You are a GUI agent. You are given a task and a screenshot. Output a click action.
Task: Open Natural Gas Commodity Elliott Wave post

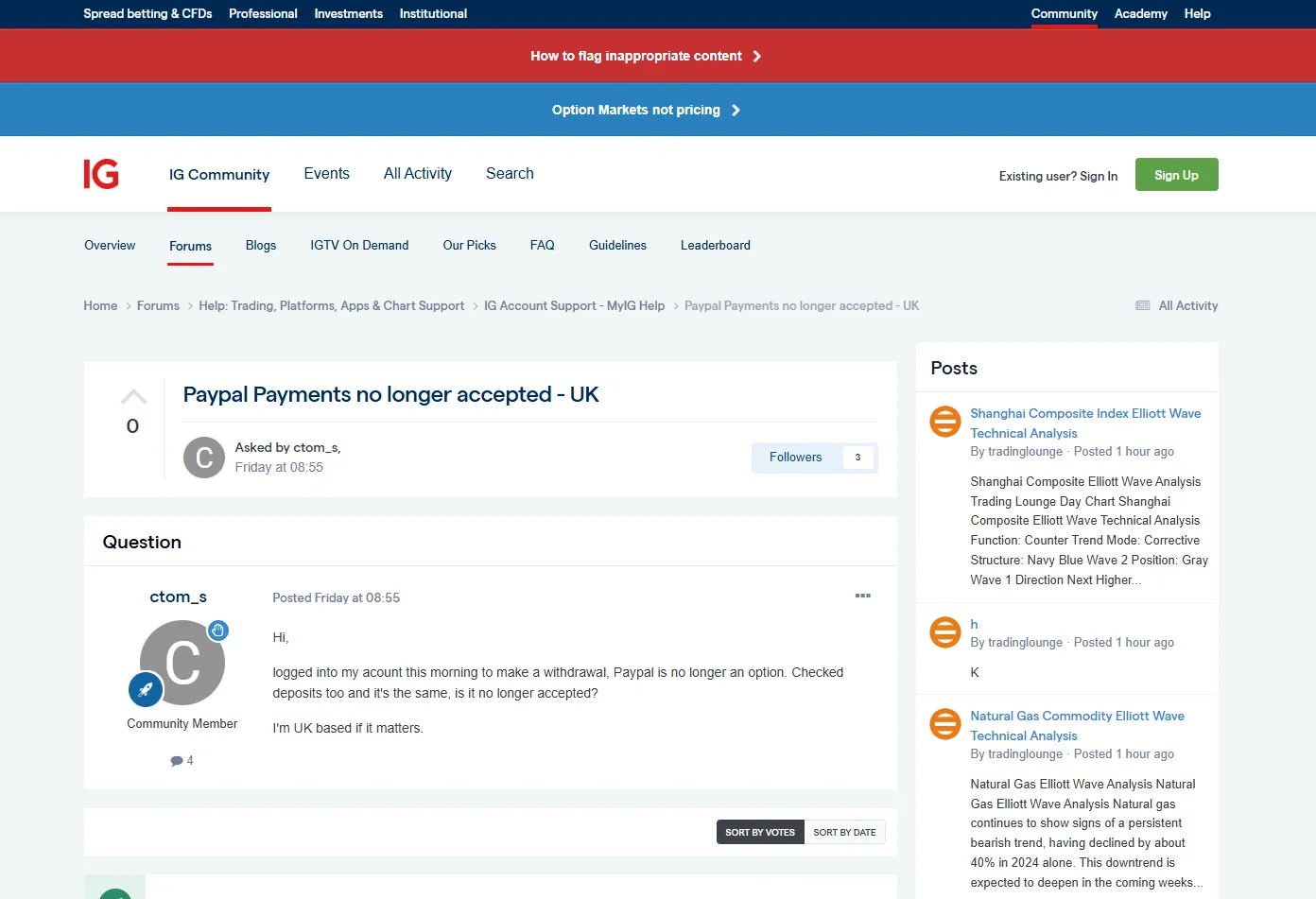1077,726
